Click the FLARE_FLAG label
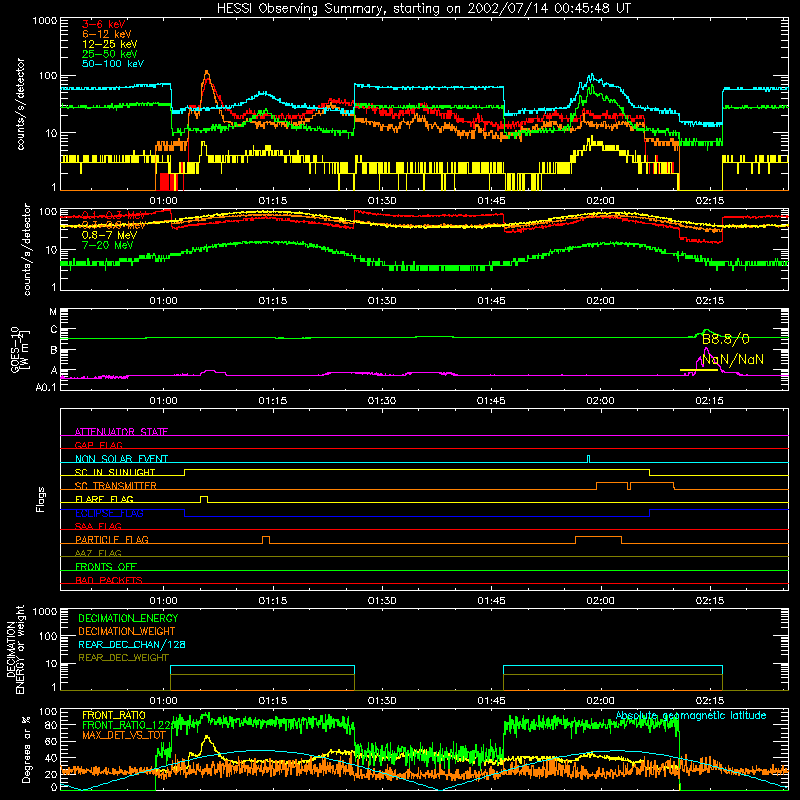Image resolution: width=800 pixels, height=800 pixels. [x=104, y=499]
